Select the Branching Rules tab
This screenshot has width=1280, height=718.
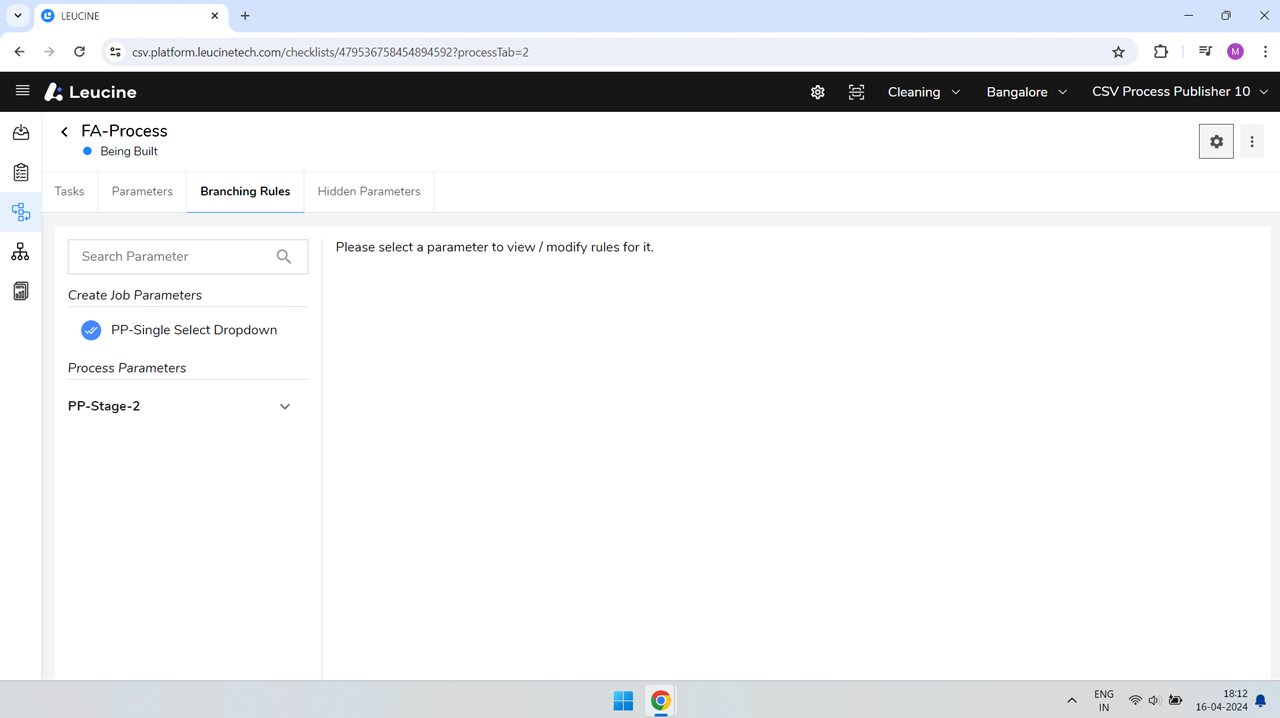click(x=245, y=192)
